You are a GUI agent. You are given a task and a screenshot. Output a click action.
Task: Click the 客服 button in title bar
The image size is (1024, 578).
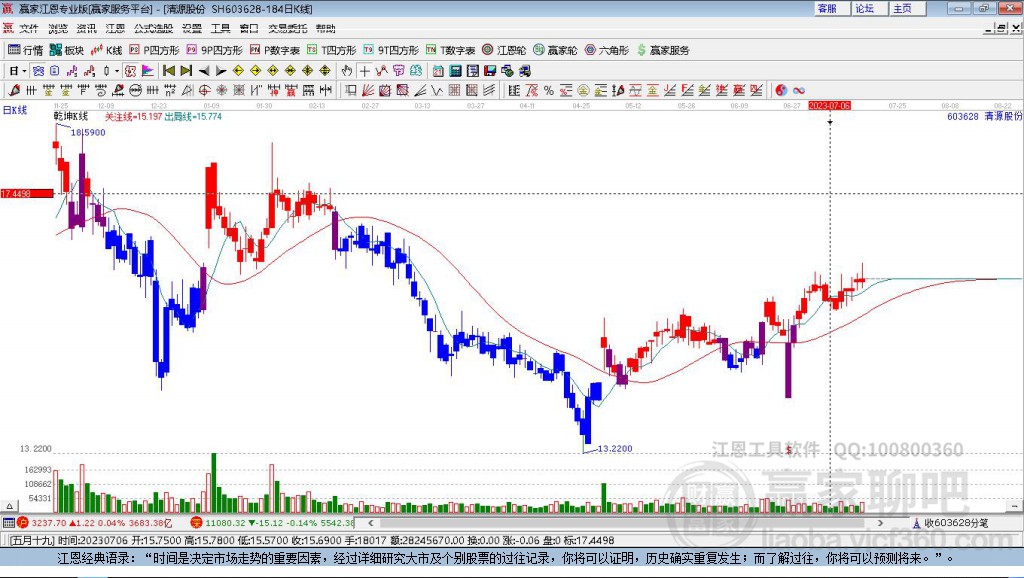pos(831,8)
